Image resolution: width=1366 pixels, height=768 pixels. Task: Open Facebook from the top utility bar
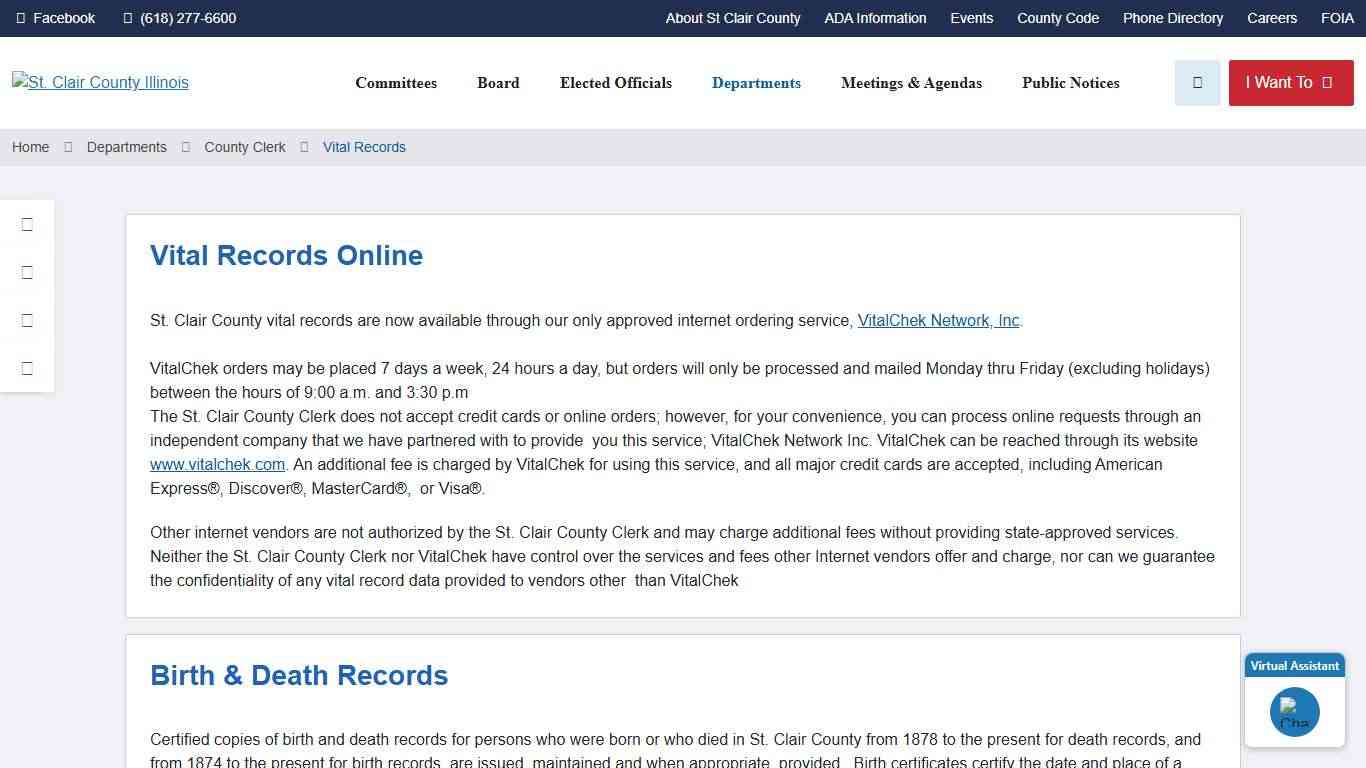pos(55,17)
